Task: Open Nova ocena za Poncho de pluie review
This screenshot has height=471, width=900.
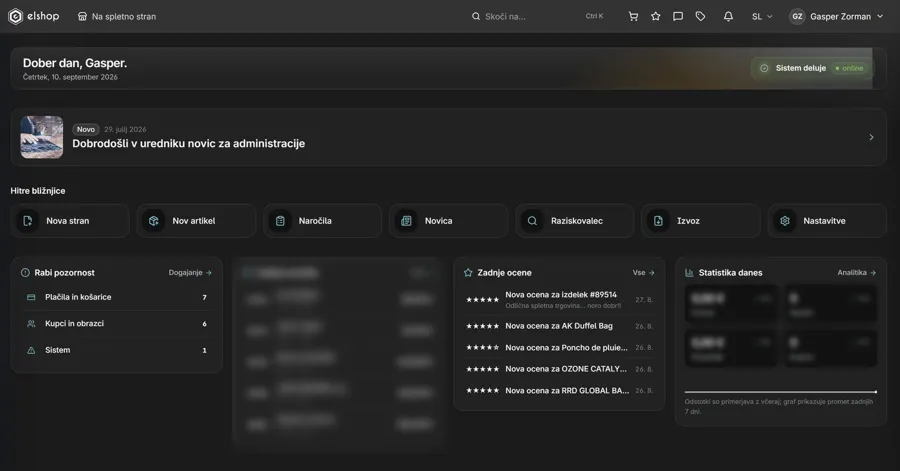Action: tap(559, 348)
